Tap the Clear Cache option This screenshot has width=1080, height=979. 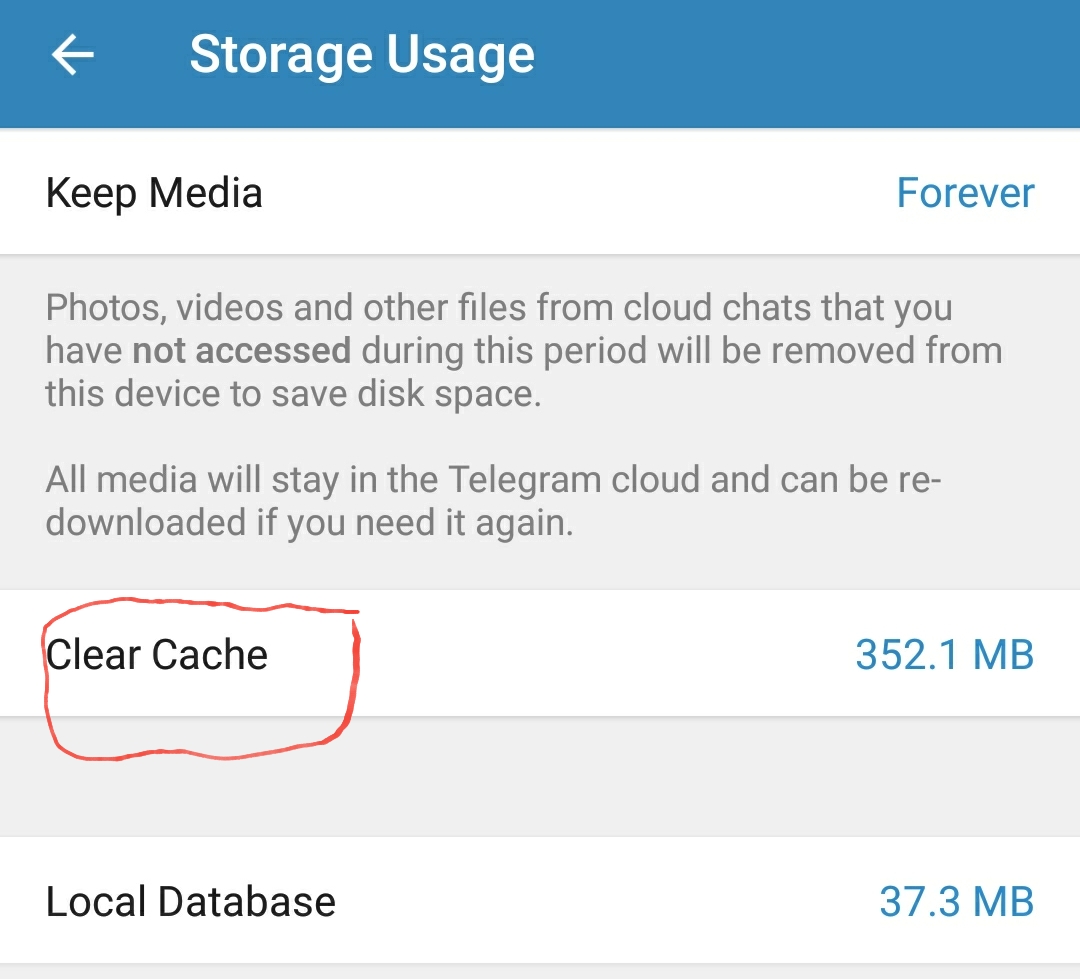click(x=540, y=654)
